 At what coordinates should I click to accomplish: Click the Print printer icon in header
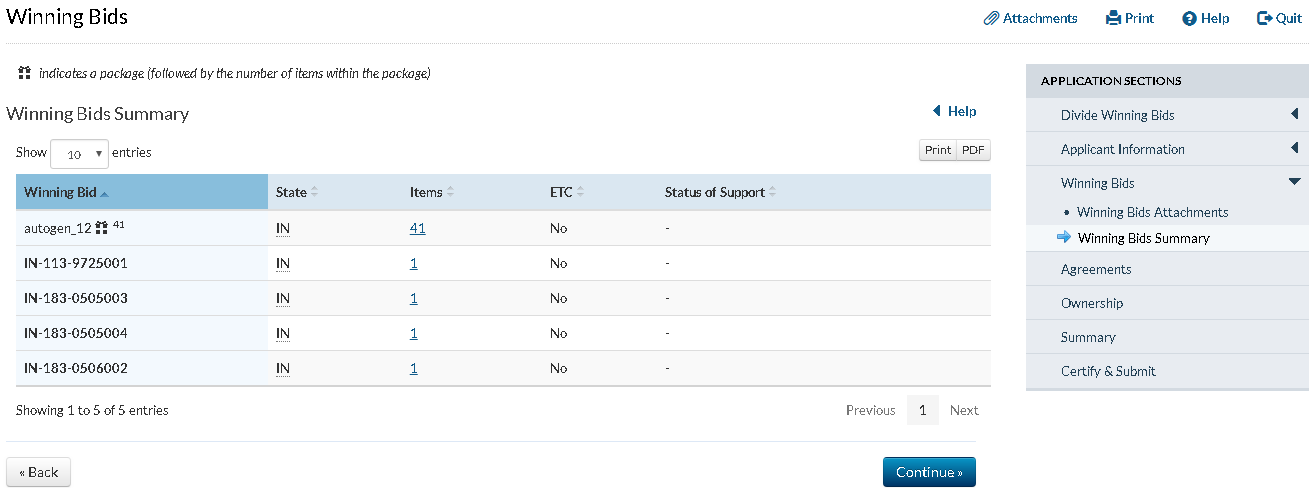(x=1113, y=18)
